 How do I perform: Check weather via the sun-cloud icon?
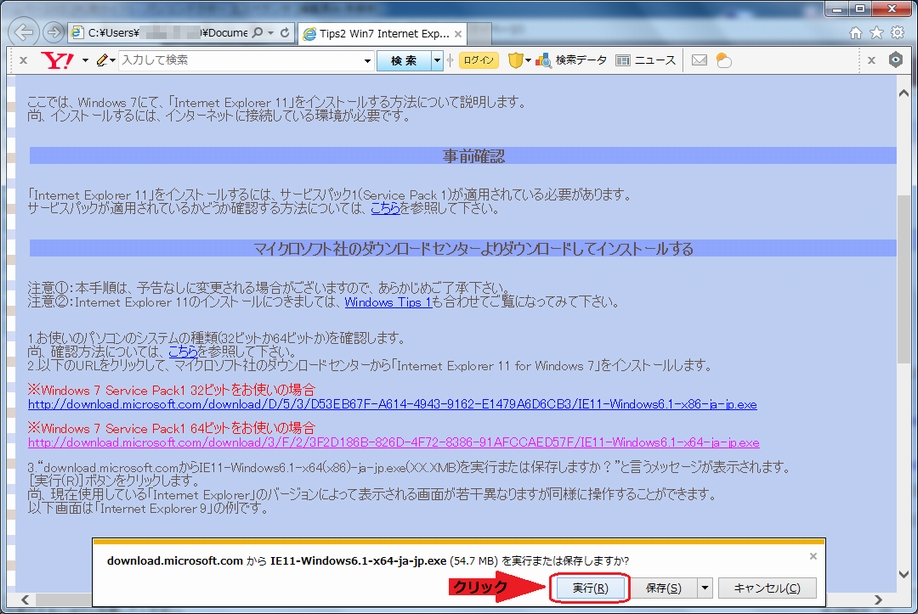point(724,60)
